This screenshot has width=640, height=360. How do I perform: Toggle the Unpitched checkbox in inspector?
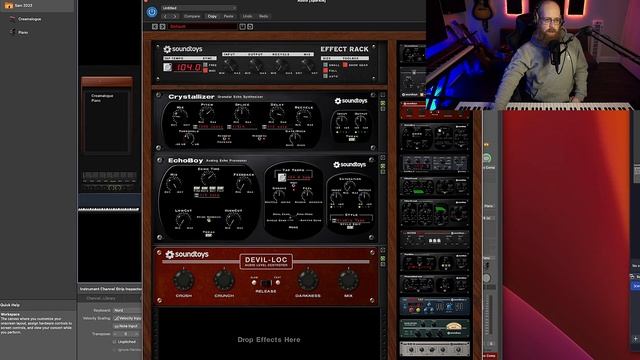[x=114, y=342]
